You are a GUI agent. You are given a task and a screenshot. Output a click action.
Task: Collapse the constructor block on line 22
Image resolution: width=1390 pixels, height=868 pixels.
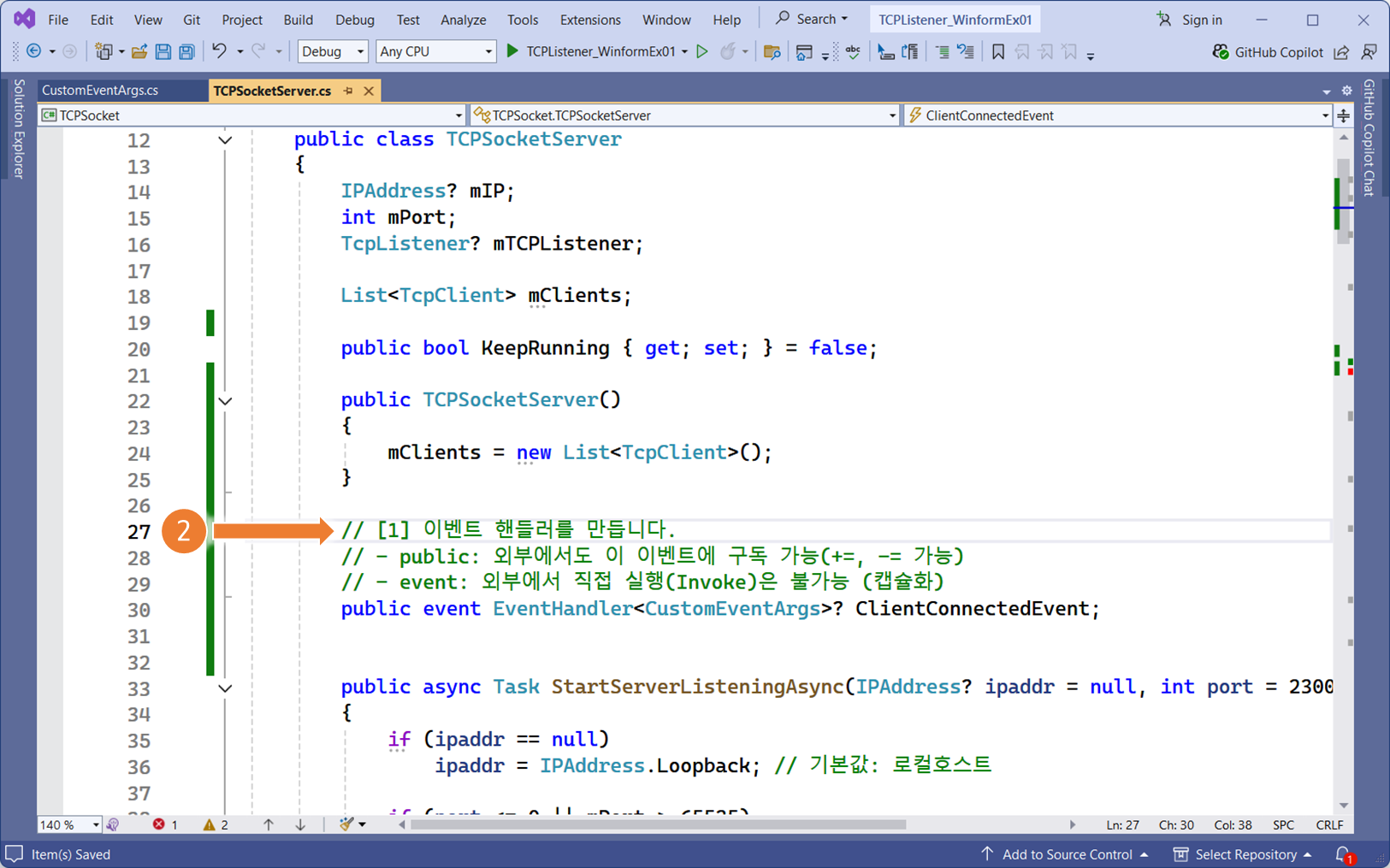coord(225,401)
